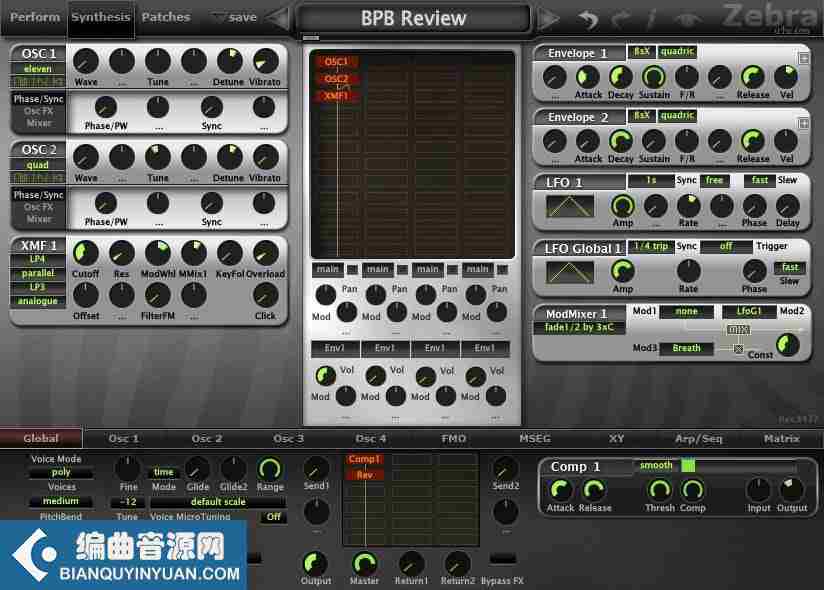Open LFO 1 '1s' sync selector
Viewport: 824px width, 590px height.
coord(651,180)
